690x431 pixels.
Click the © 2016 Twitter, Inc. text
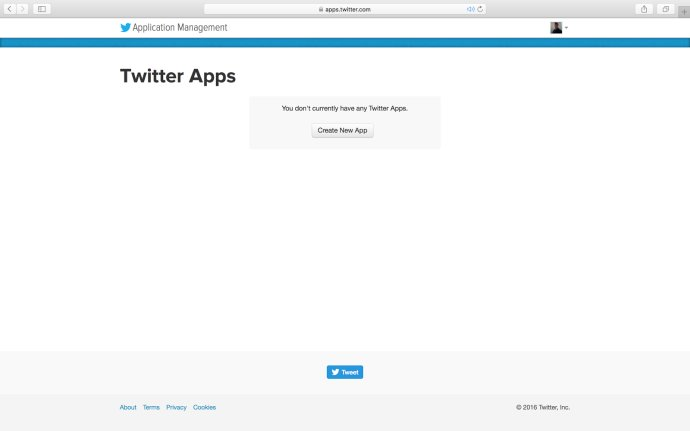(543, 407)
